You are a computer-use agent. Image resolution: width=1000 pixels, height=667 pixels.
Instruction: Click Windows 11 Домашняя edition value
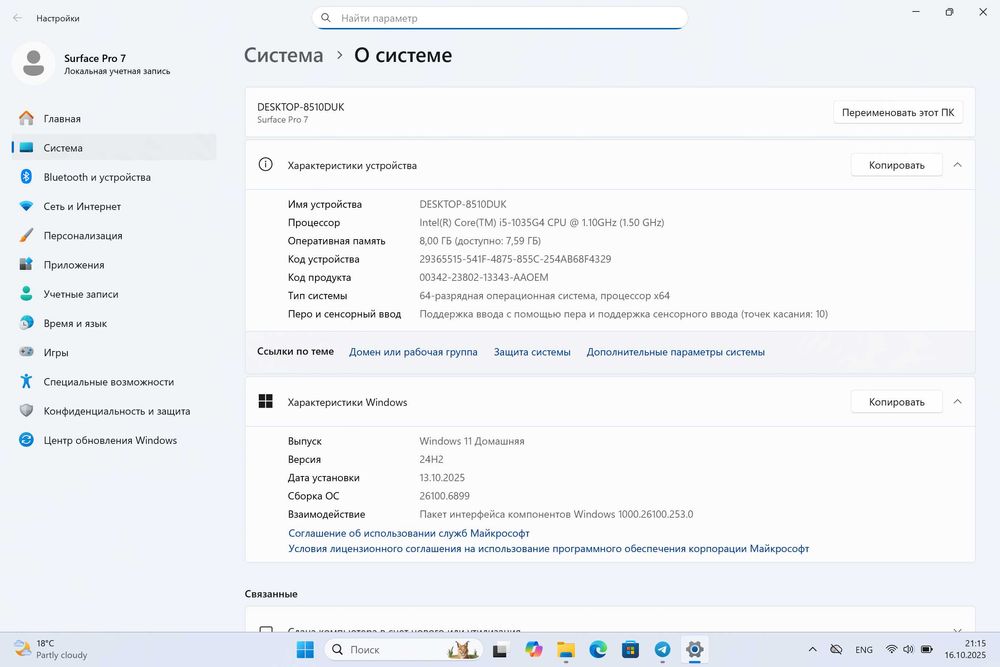pos(471,441)
